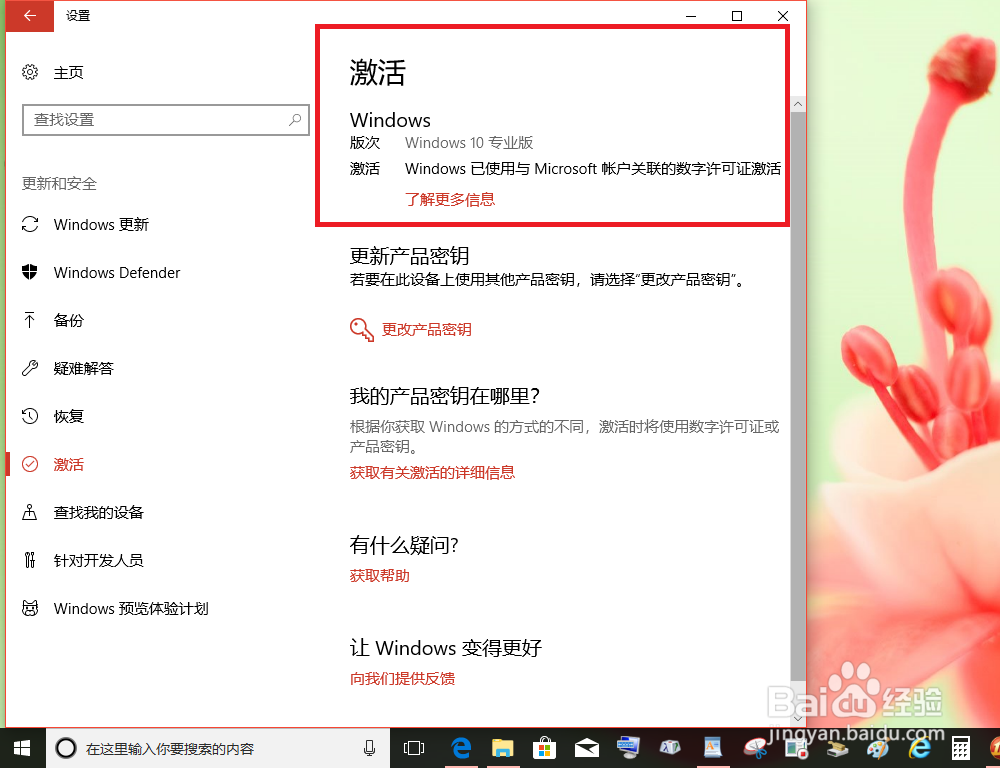Open 备份 settings from the sidebar

68,320
